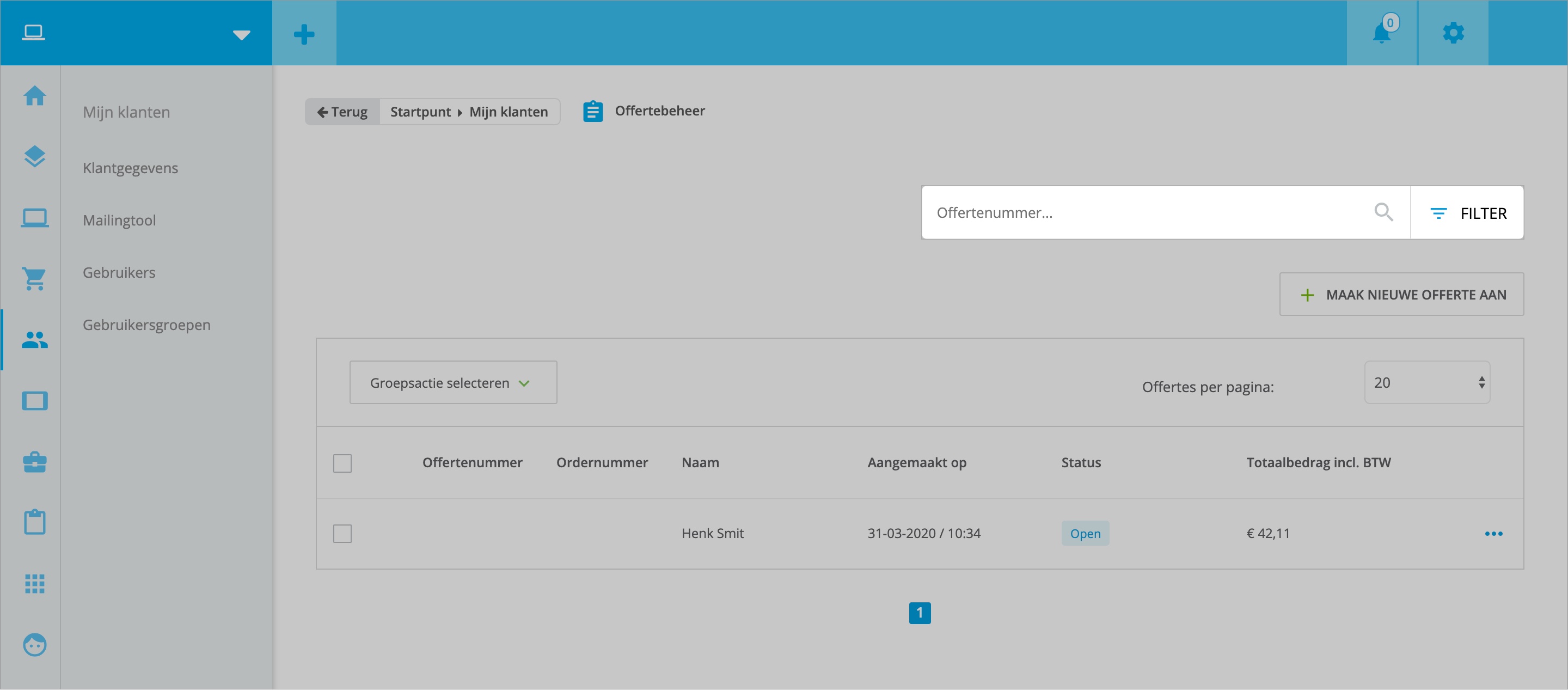Change Offertes per pagina select value
This screenshot has width=1568, height=690.
(1428, 382)
